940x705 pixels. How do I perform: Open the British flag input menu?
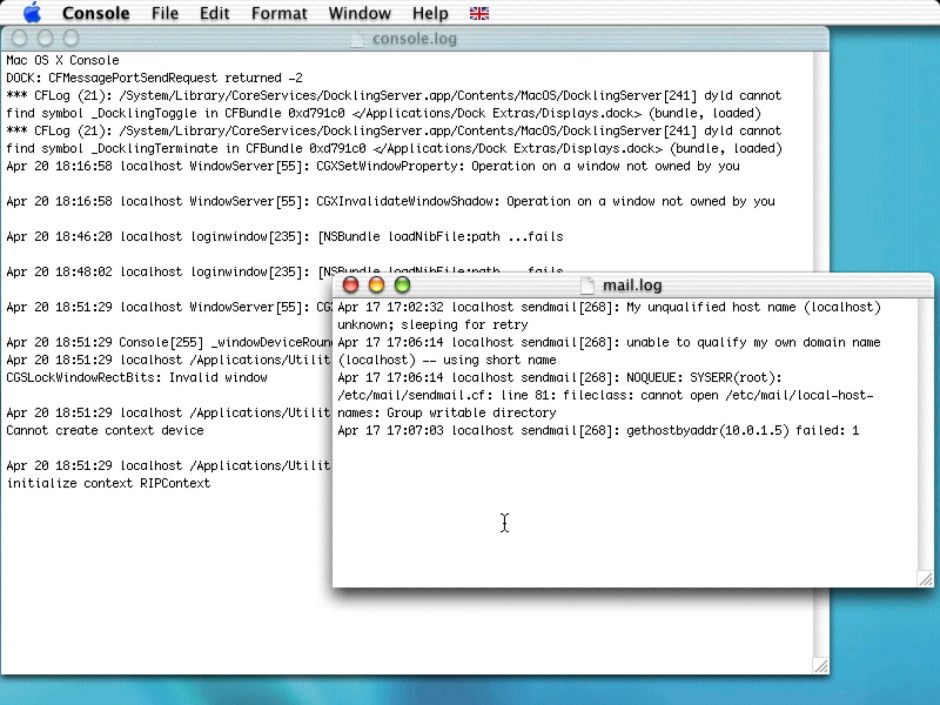pos(479,13)
